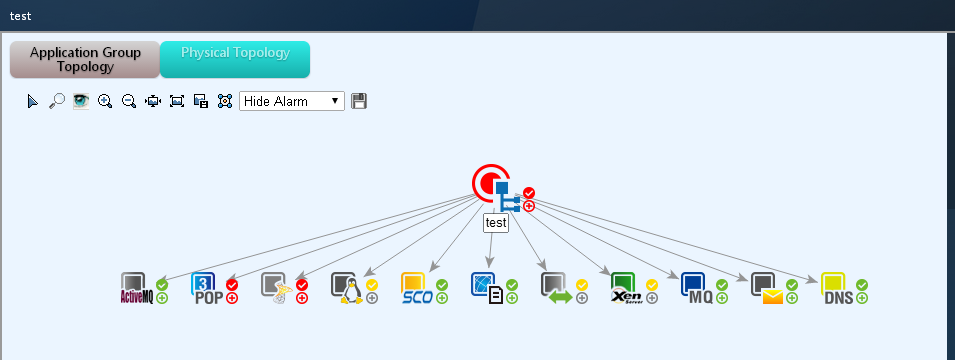Save layout with the floppy disk icon
The height and width of the screenshot is (360, 955).
359,101
